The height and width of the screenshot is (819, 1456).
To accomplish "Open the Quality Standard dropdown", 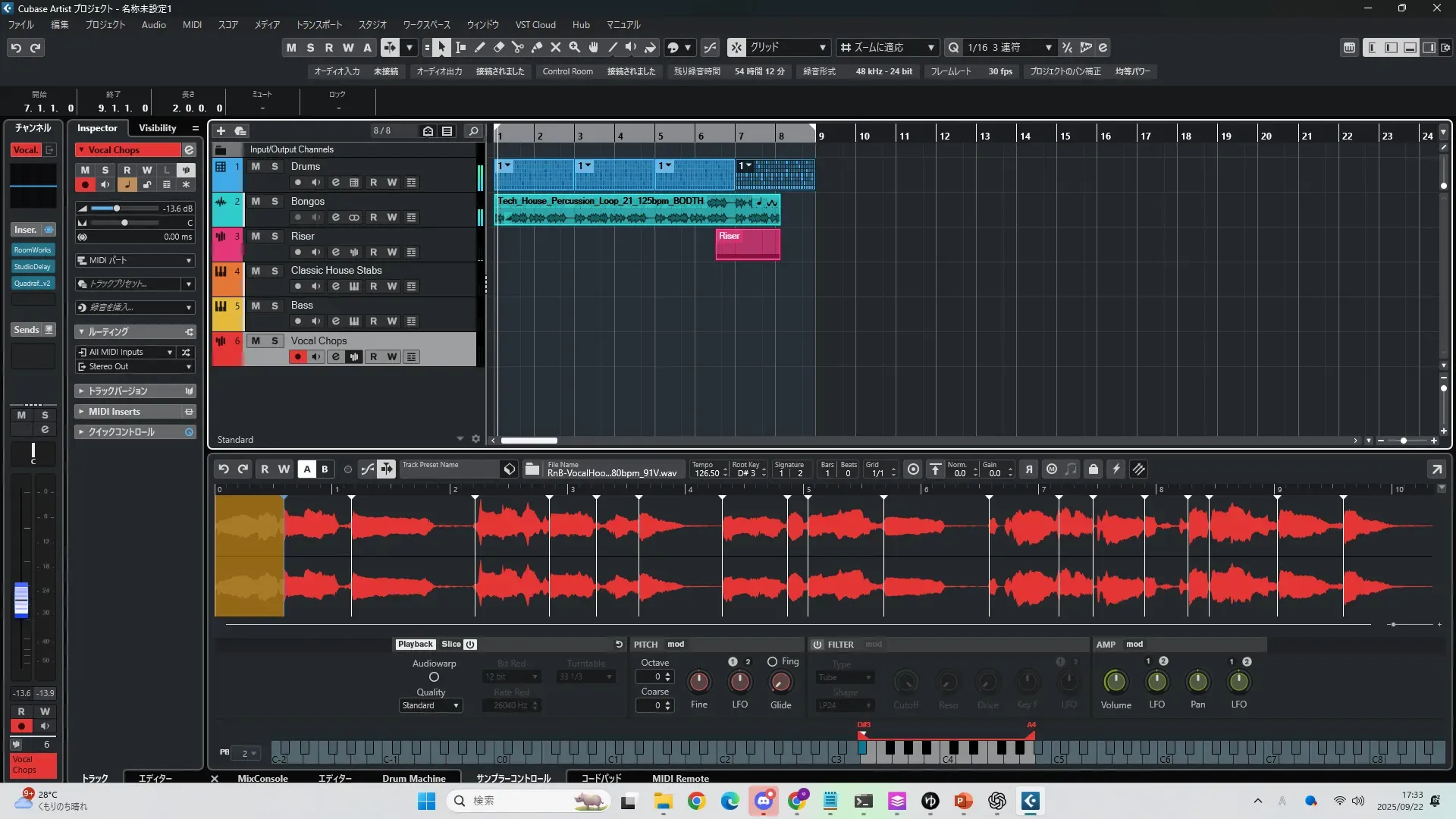I will (431, 705).
